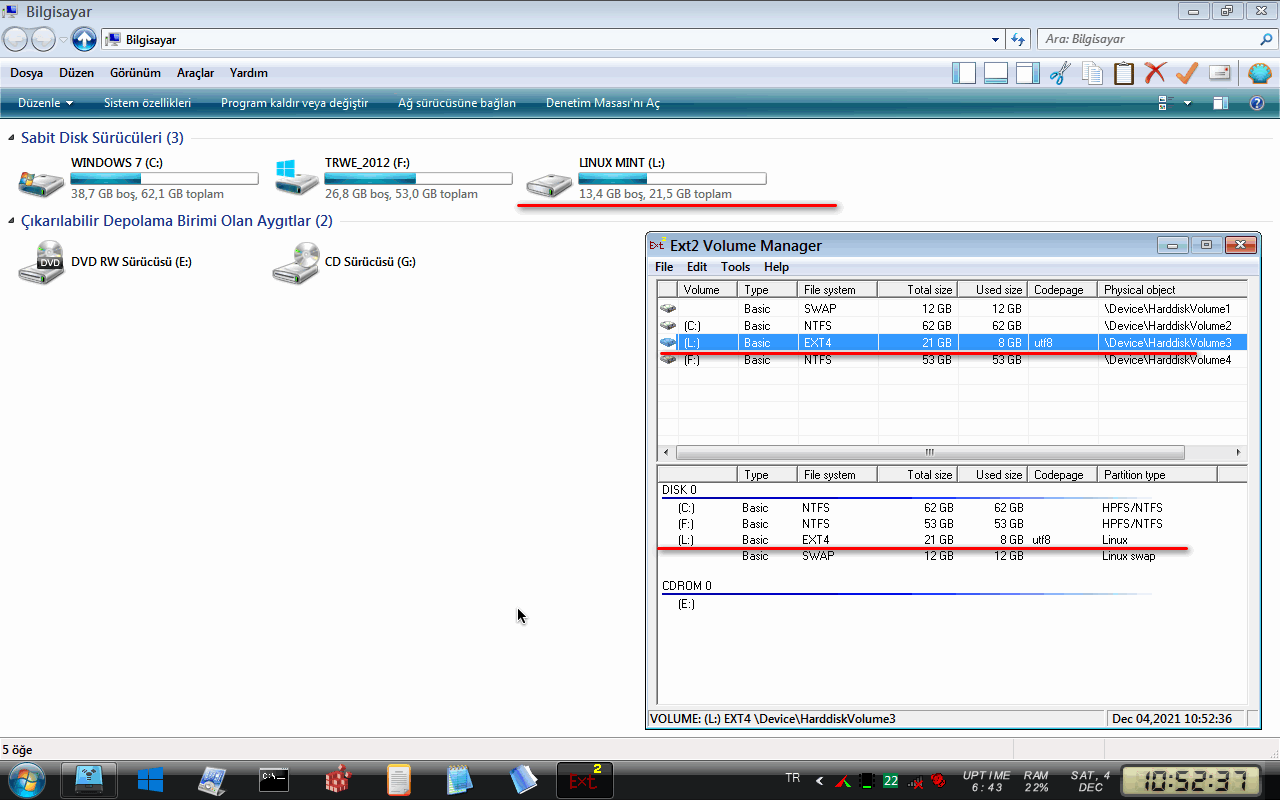Open Help menu in Ext2 Volume Manager
Screen dimensions: 1280x800
[776, 267]
